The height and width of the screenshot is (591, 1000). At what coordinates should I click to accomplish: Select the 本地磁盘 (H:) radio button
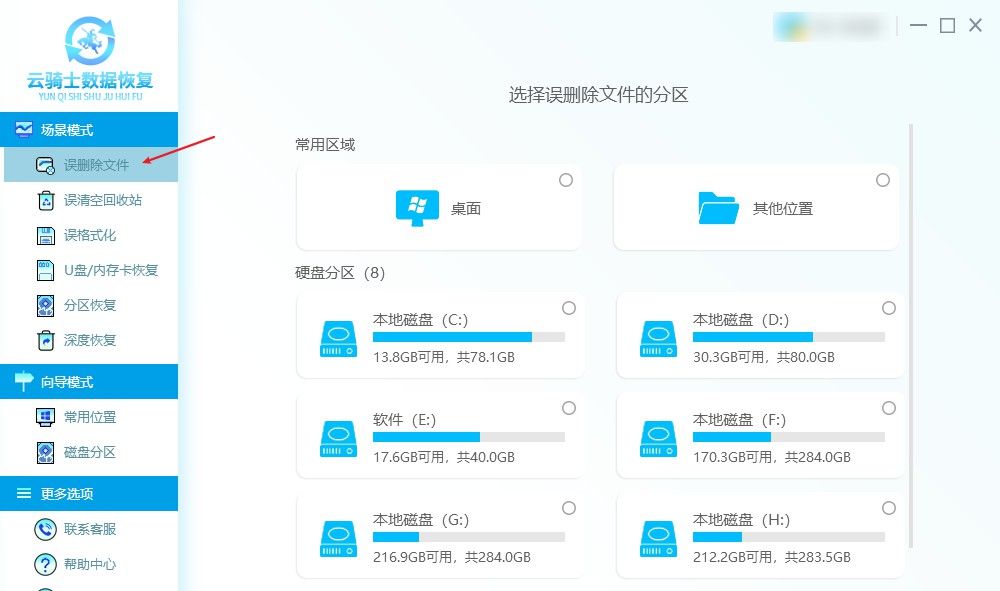click(889, 508)
